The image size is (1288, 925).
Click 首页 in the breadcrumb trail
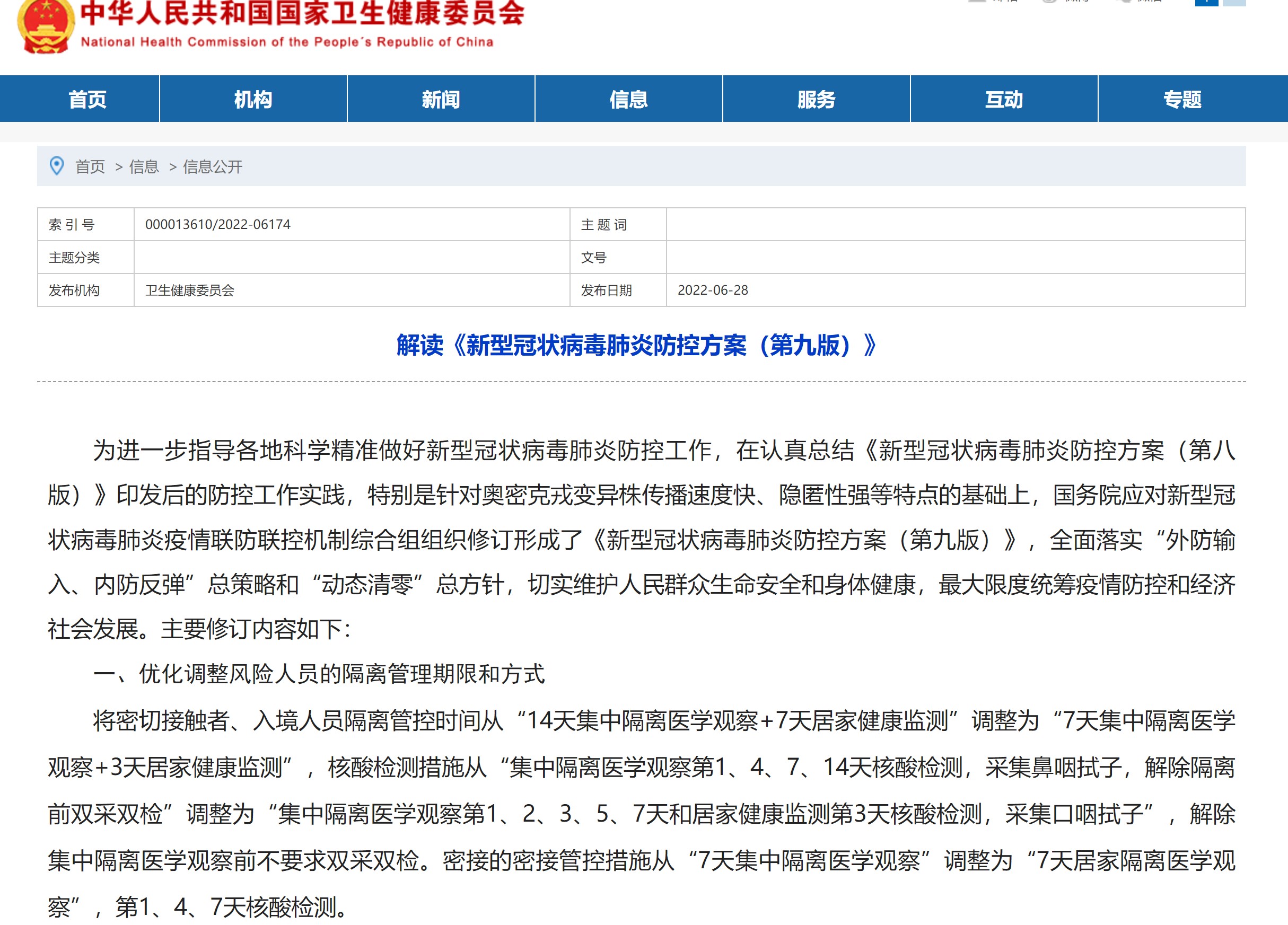[x=90, y=166]
